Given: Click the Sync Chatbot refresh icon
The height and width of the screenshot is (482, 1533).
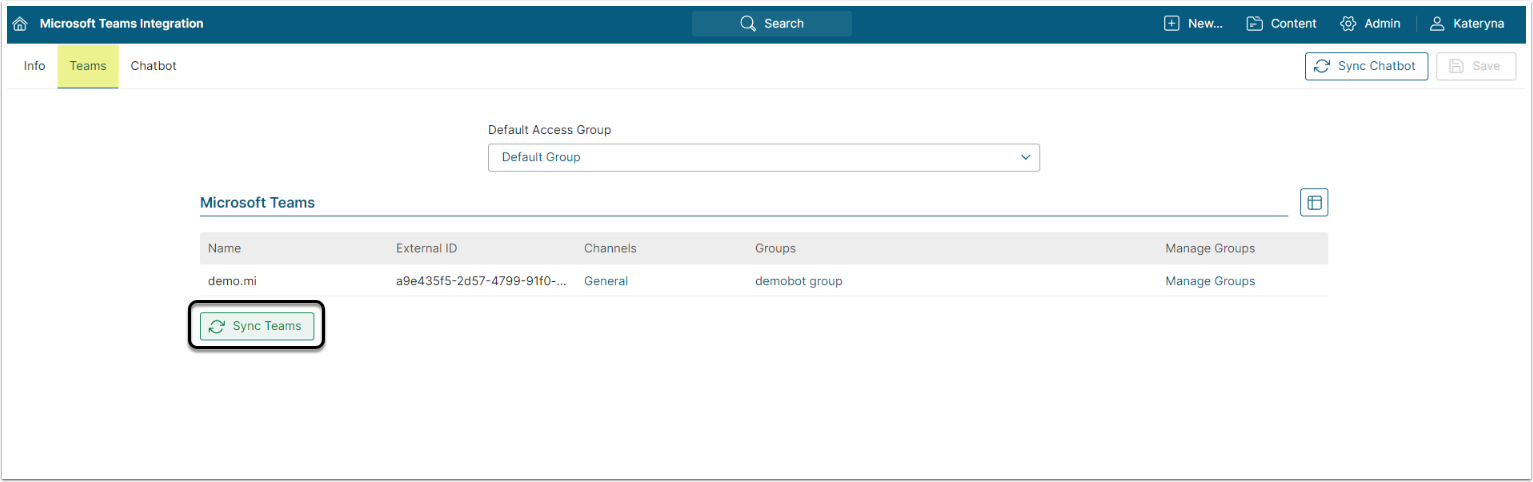Looking at the screenshot, I should pyautogui.click(x=1322, y=66).
